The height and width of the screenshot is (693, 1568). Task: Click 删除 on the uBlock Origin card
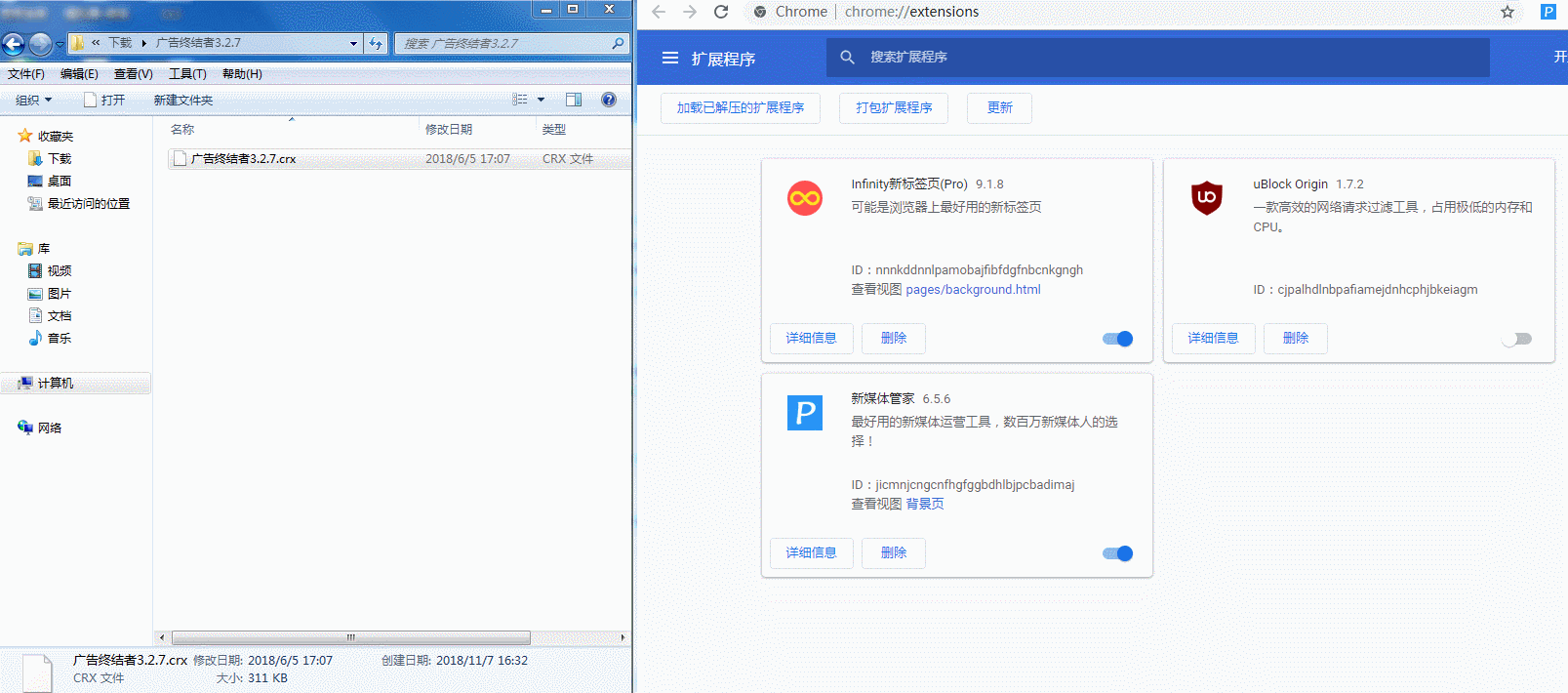[x=1296, y=338]
